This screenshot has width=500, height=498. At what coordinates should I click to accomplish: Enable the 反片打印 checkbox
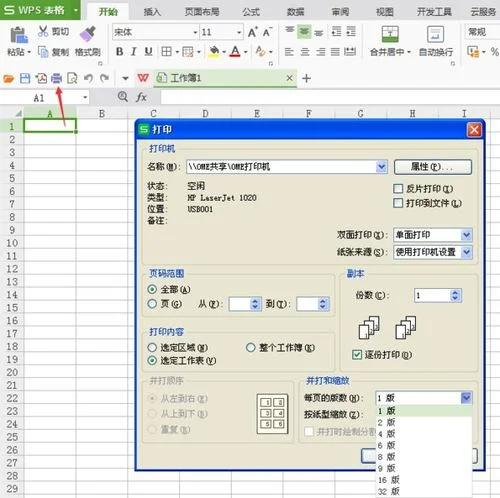tap(398, 189)
